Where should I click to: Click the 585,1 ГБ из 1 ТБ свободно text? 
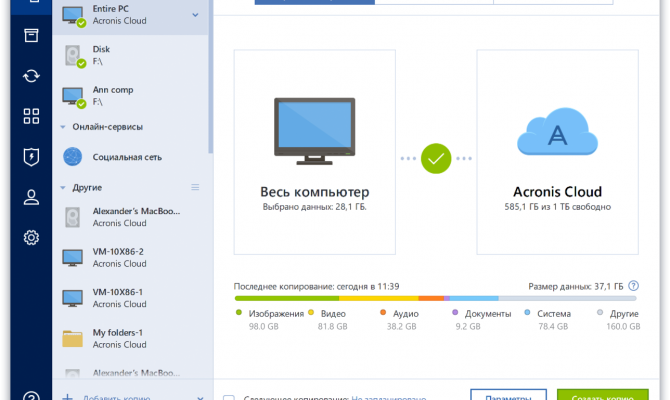[558, 207]
